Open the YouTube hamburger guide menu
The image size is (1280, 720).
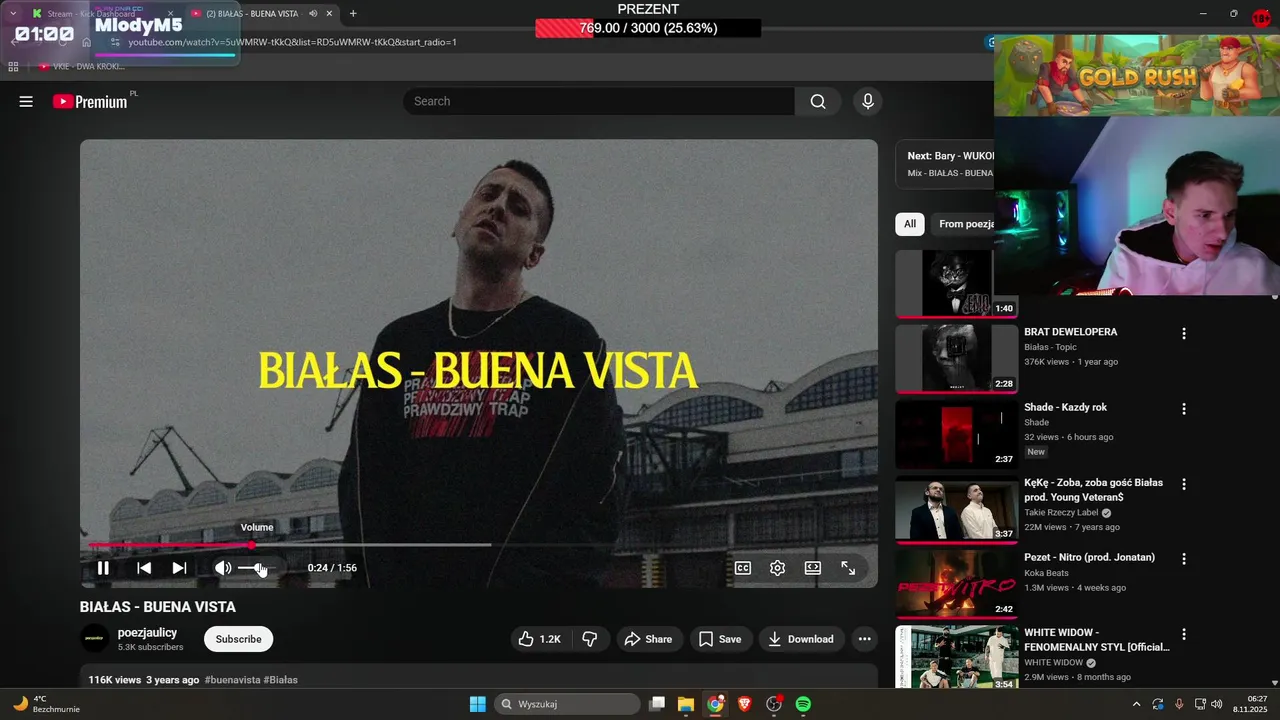[26, 101]
